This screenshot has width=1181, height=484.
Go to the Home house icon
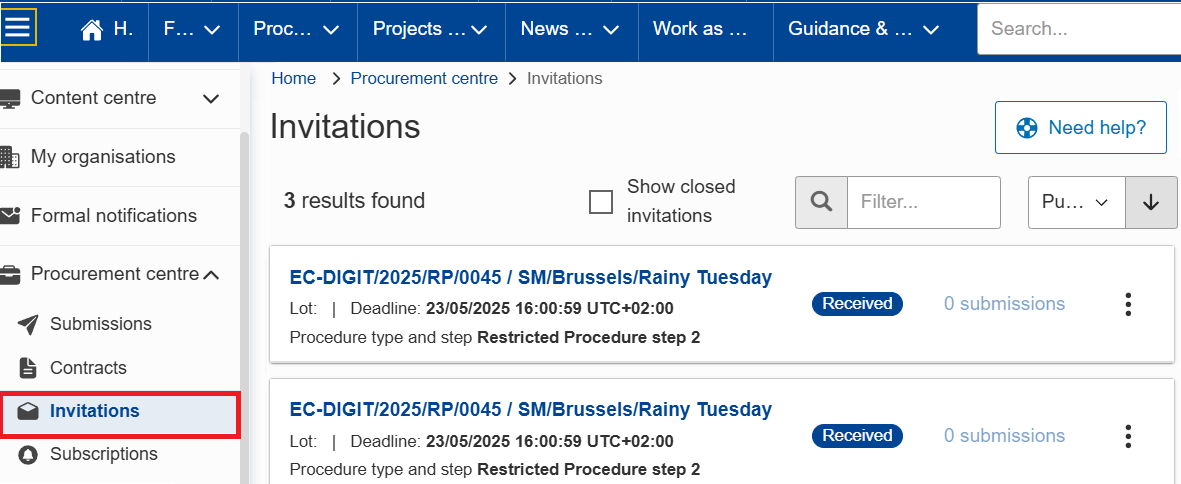tap(91, 30)
